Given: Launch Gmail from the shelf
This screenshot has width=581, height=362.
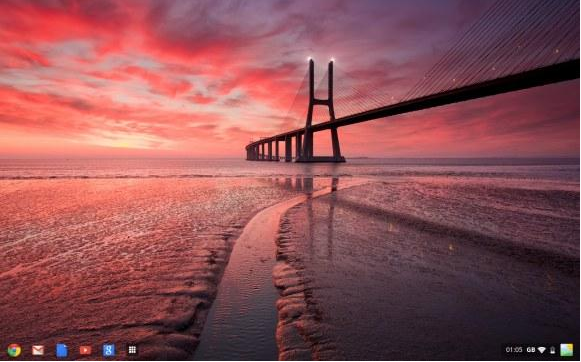Looking at the screenshot, I should [x=38, y=350].
